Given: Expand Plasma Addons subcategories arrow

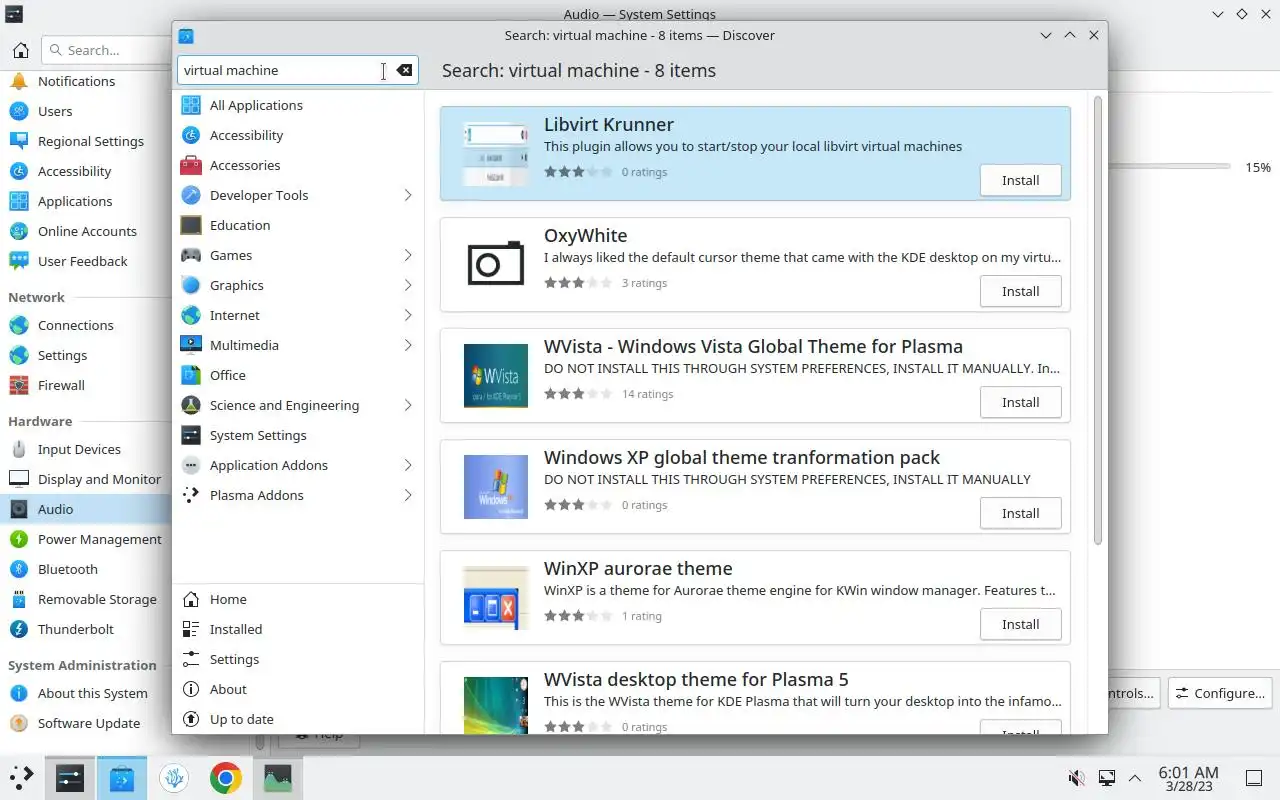Looking at the screenshot, I should coord(407,495).
